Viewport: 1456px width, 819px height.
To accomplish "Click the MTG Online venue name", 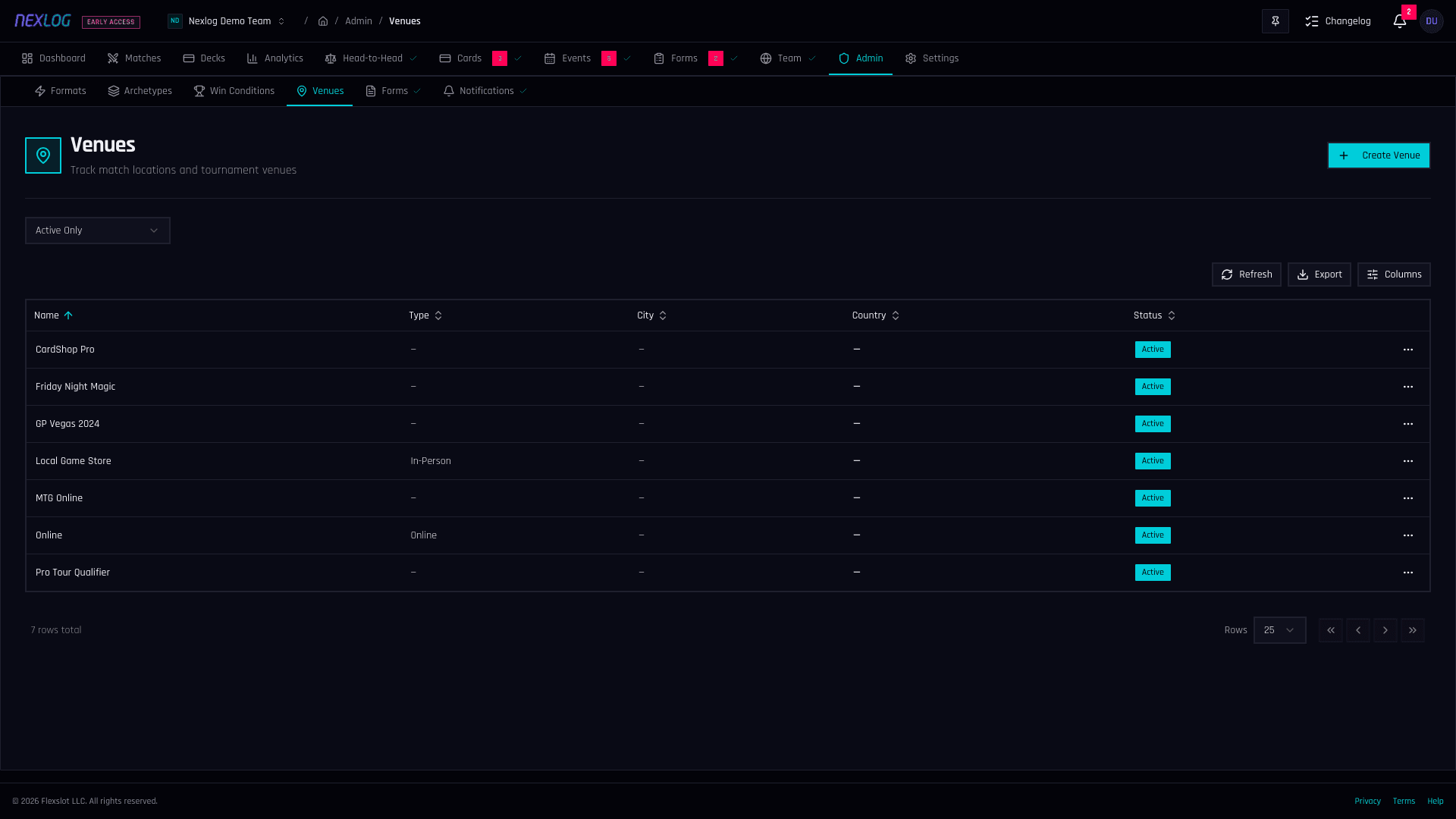I will 59,498.
